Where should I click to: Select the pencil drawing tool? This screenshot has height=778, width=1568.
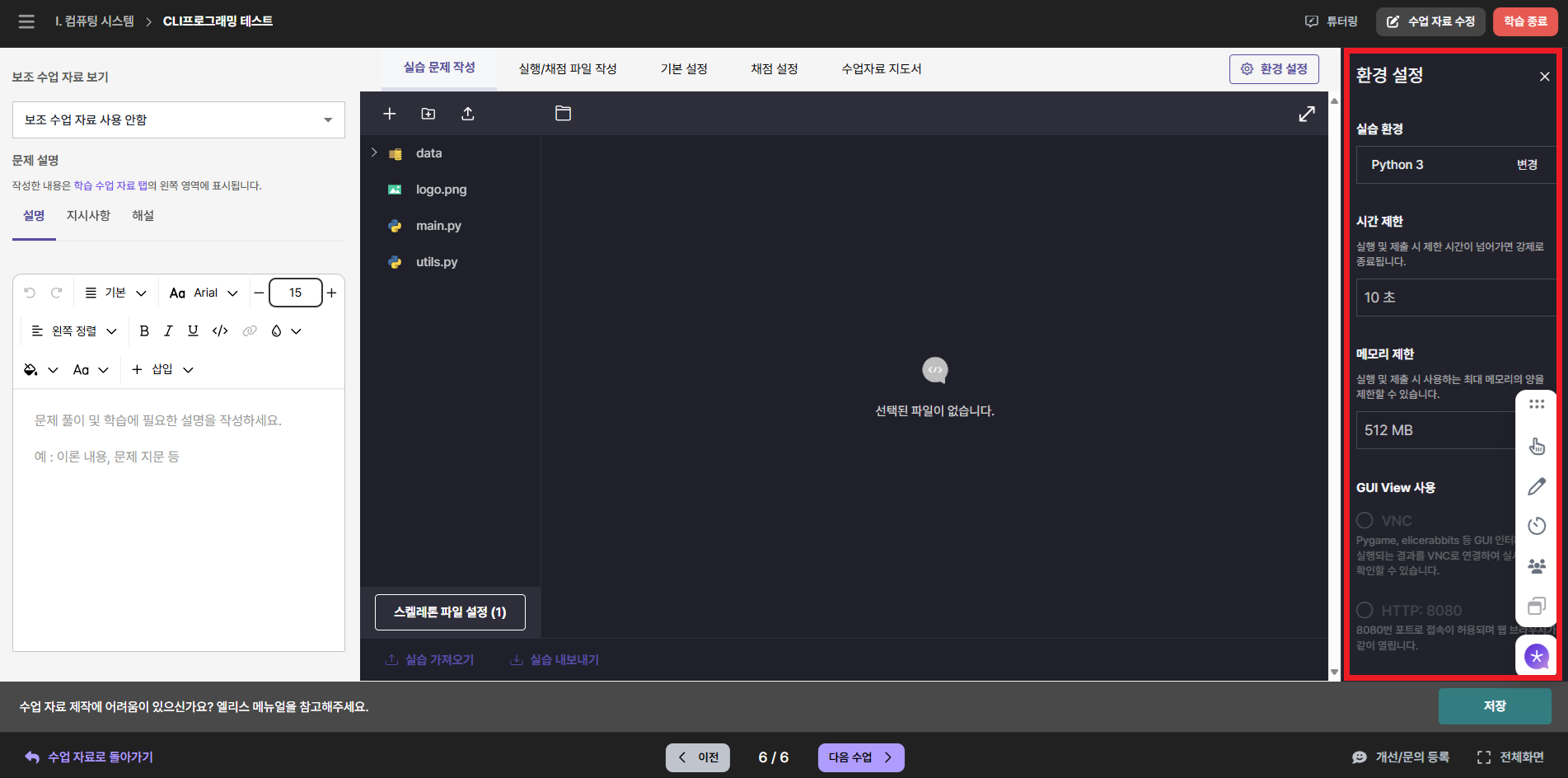pos(1537,486)
